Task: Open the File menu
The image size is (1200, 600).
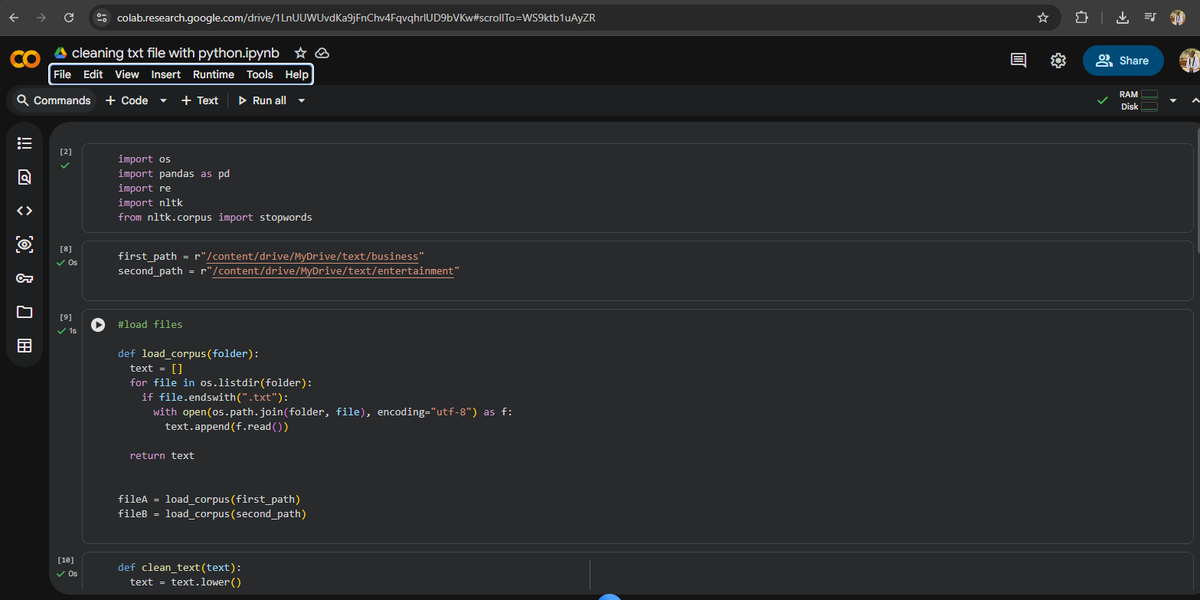Action: click(62, 74)
